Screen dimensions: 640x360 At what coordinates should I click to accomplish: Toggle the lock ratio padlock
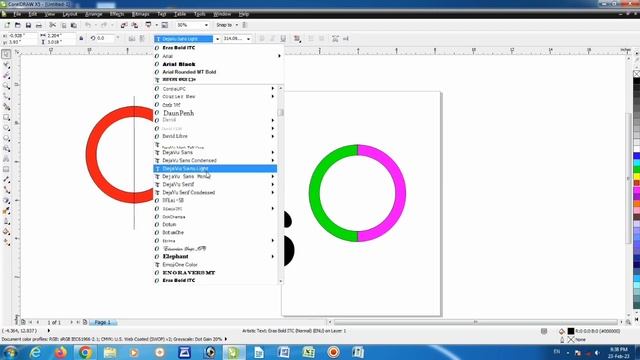(81, 38)
